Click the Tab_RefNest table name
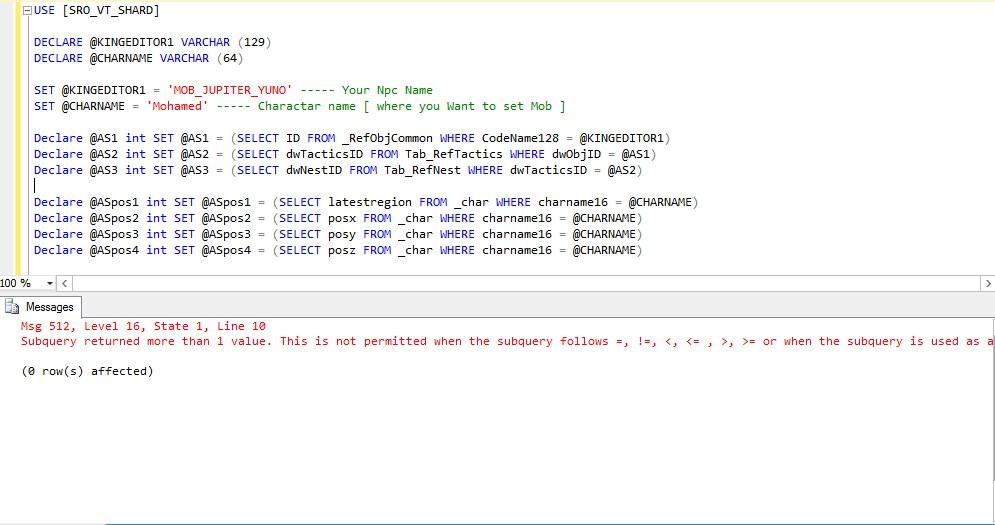The image size is (995, 525). (423, 170)
